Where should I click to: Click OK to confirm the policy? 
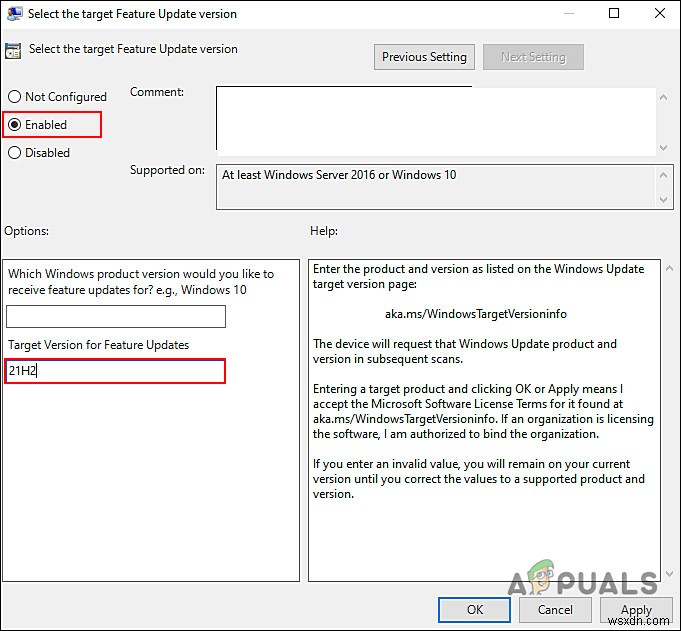click(x=474, y=610)
